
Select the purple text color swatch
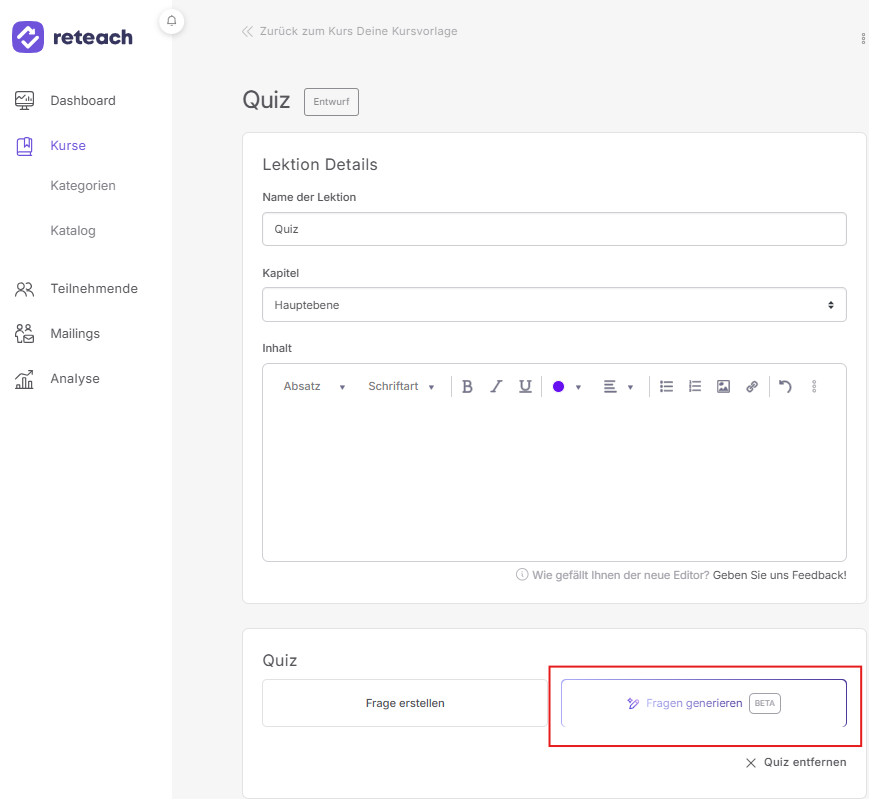[x=558, y=387]
